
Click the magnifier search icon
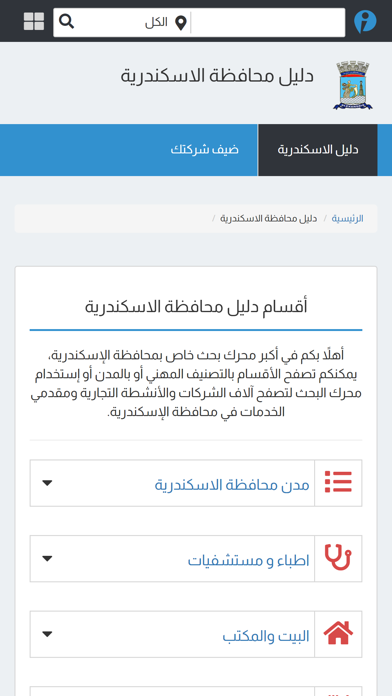coord(67,21)
